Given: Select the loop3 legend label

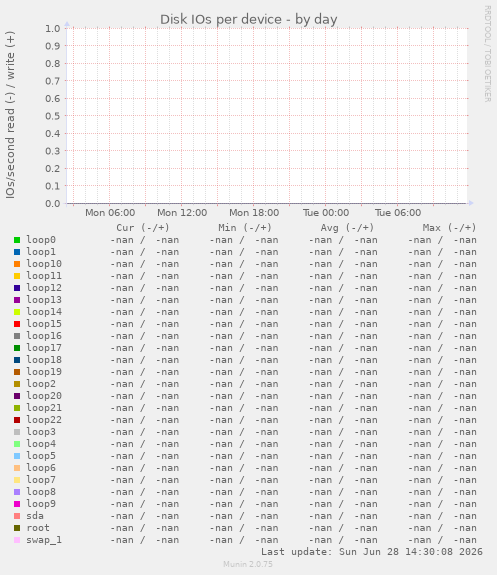Looking at the screenshot, I should [41, 432].
